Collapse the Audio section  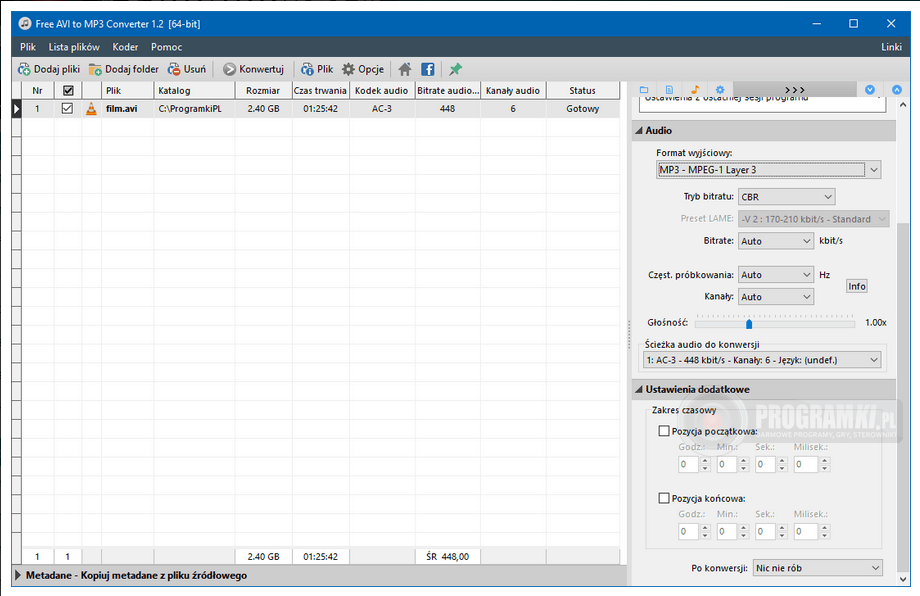coord(639,131)
